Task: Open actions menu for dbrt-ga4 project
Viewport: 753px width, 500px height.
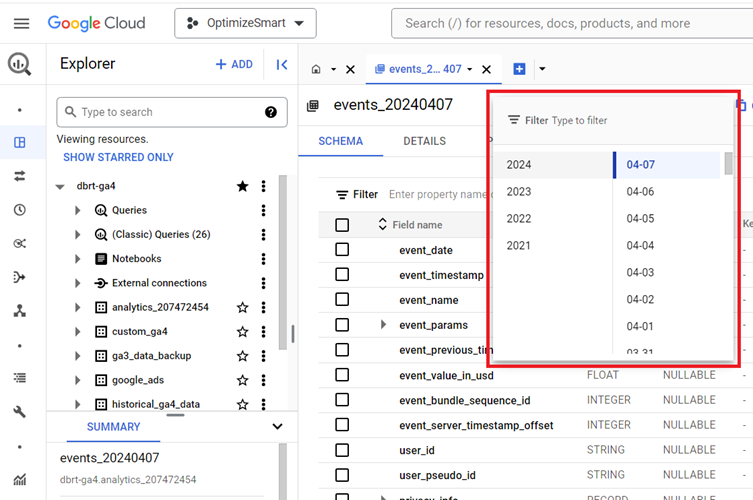Action: pos(263,186)
